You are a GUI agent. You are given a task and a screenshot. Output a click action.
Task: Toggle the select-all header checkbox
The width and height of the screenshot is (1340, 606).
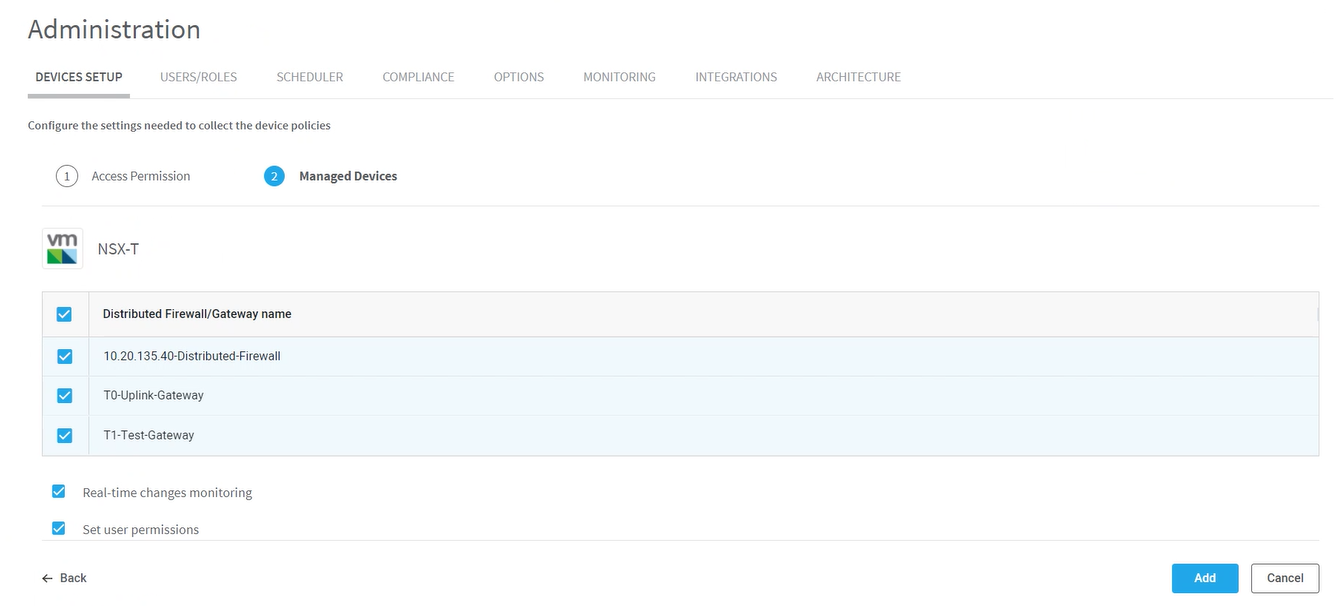click(65, 314)
